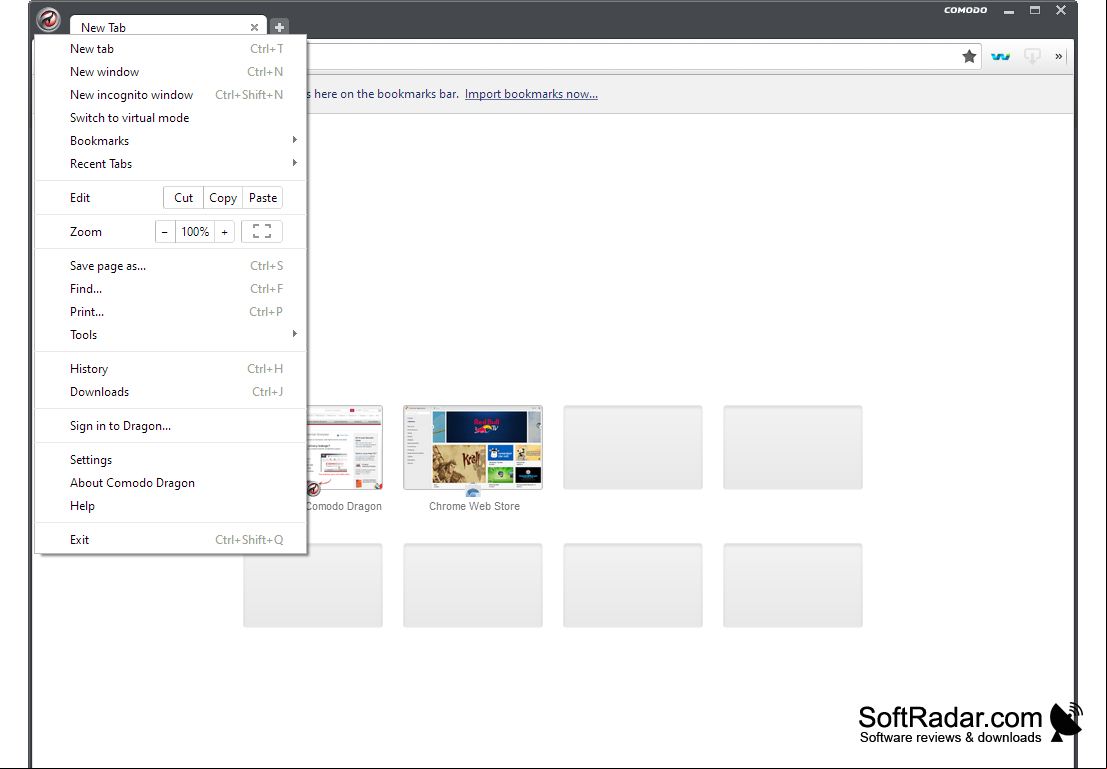Open Help menu entry
Screen dimensions: 1107x769
click(171, 506)
